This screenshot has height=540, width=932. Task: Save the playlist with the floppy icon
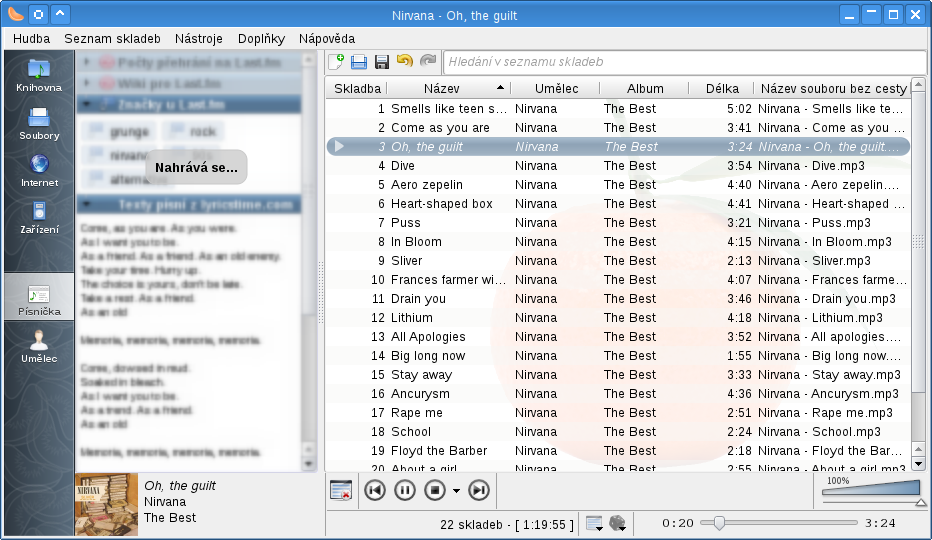pyautogui.click(x=382, y=62)
